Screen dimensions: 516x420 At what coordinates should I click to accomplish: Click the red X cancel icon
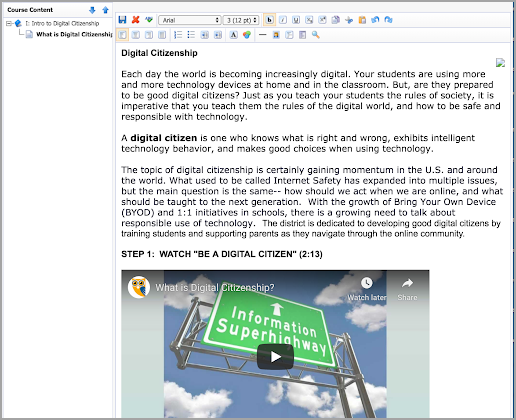[135, 20]
